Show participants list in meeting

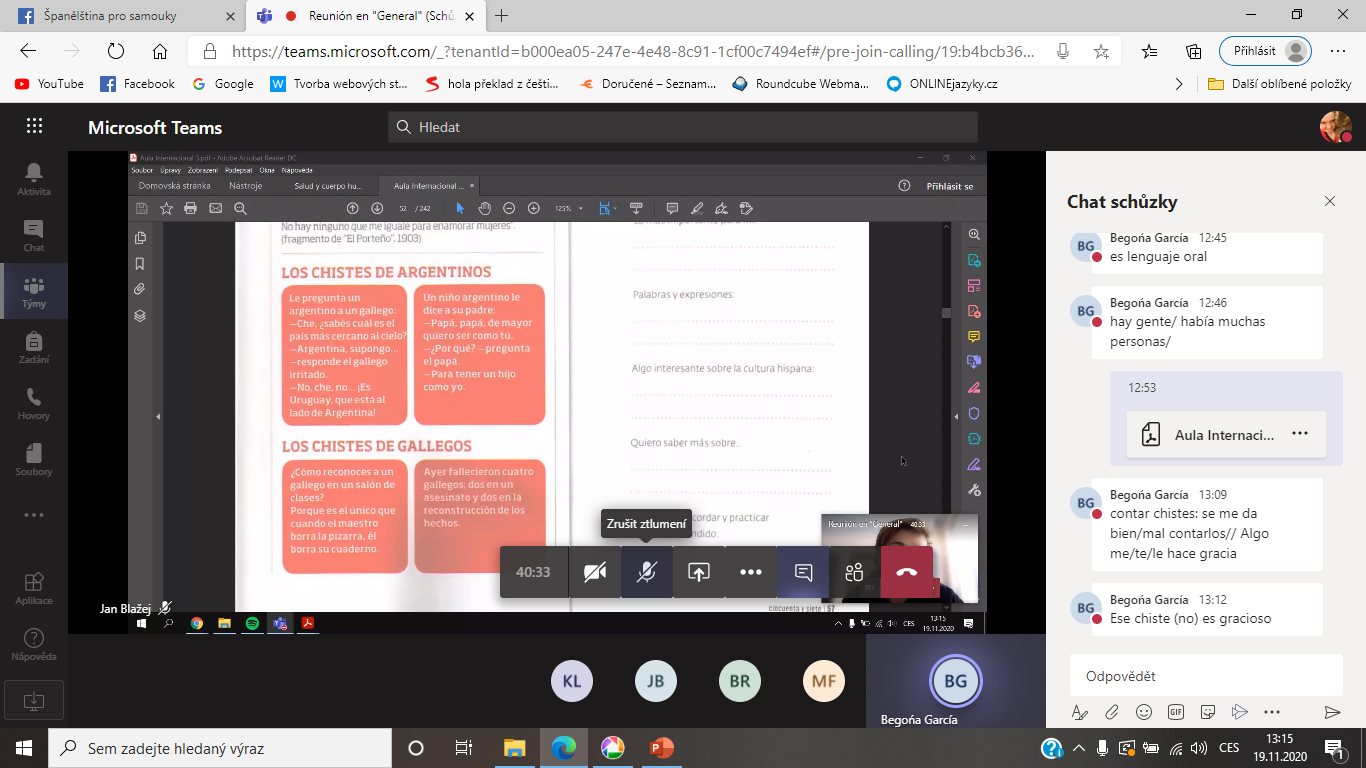pos(854,572)
